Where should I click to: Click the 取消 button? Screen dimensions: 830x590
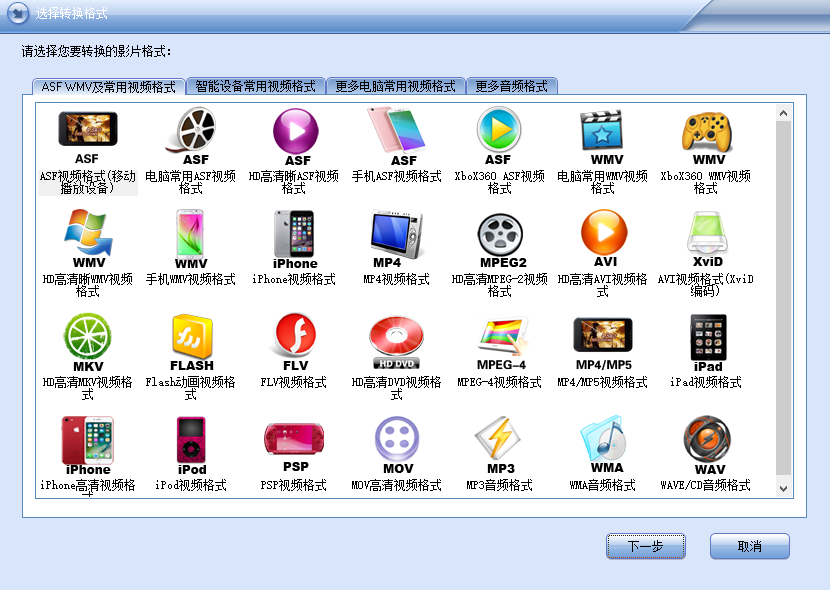pos(750,546)
